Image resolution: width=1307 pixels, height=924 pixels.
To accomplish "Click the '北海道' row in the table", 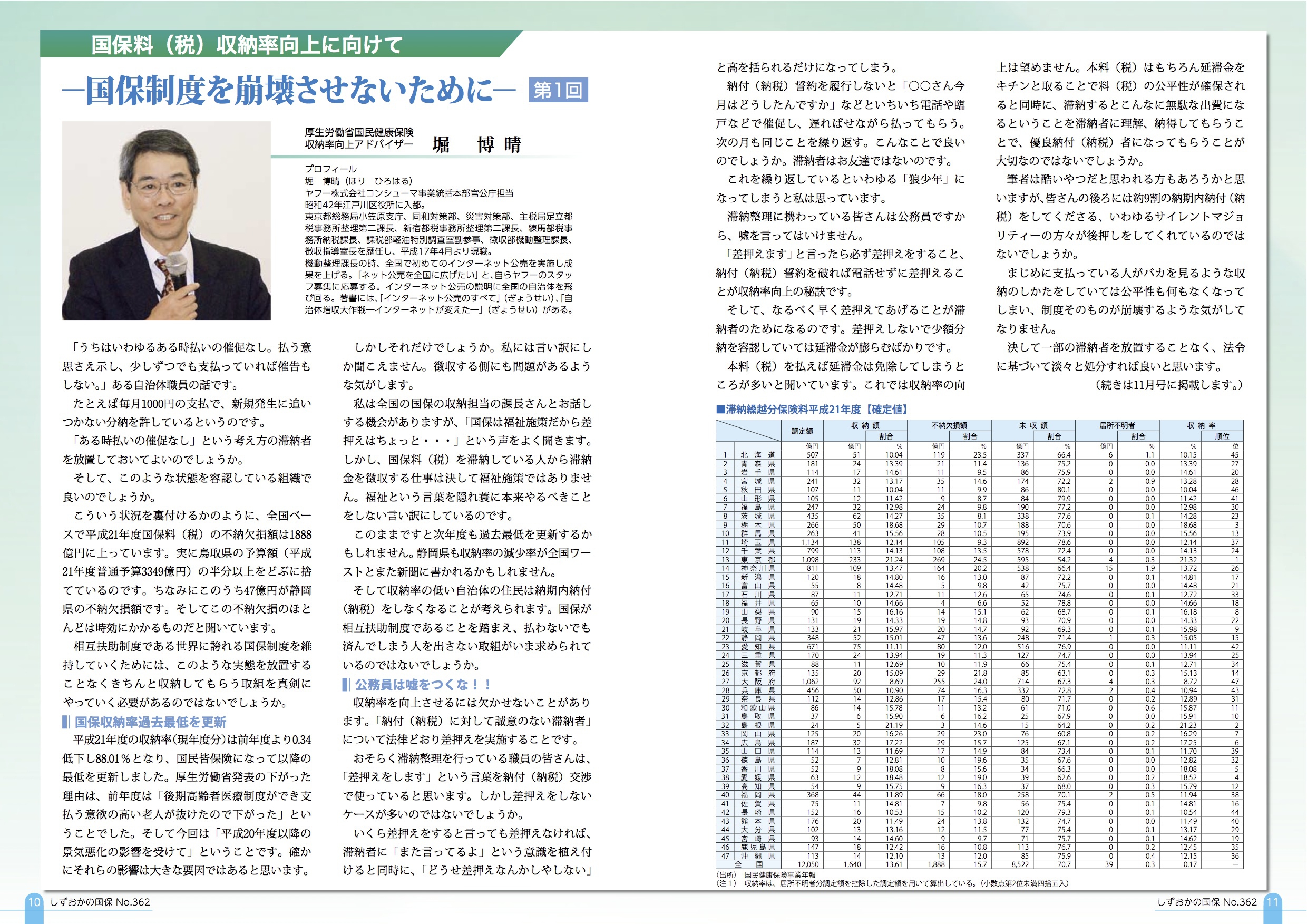I will tap(979, 455).
